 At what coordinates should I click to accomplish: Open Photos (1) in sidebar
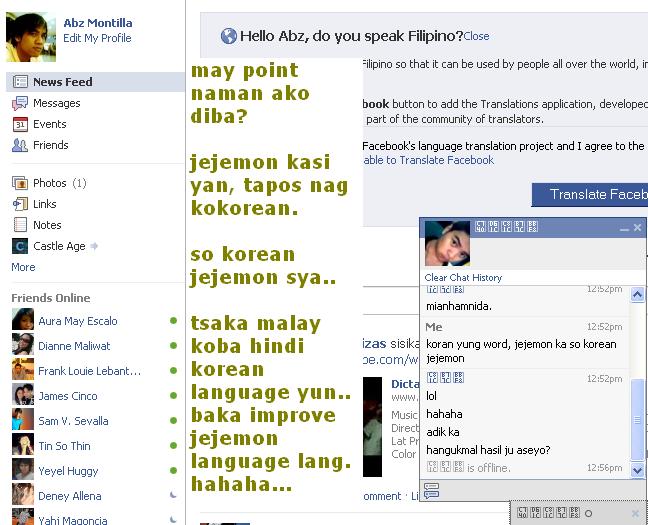[x=60, y=183]
